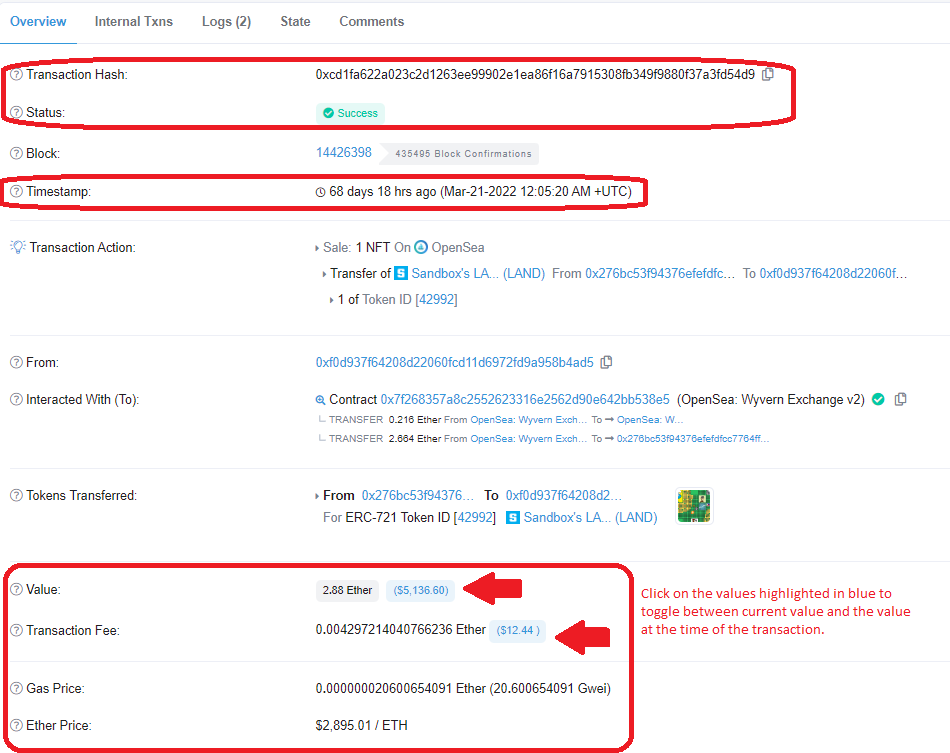Open block 14426398 link
The width and height of the screenshot is (950, 753).
[344, 153]
